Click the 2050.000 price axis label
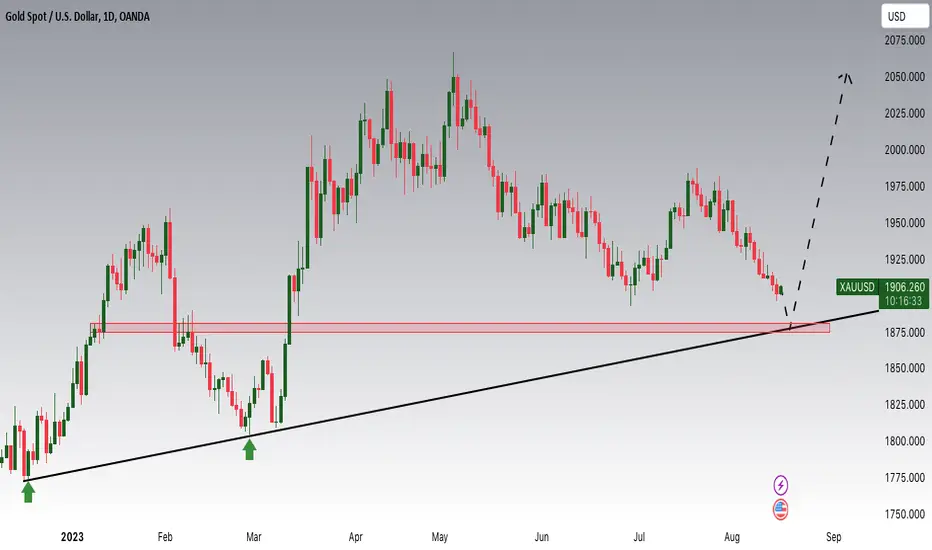Screen dimensions: 932x550 pyautogui.click(x=905, y=77)
